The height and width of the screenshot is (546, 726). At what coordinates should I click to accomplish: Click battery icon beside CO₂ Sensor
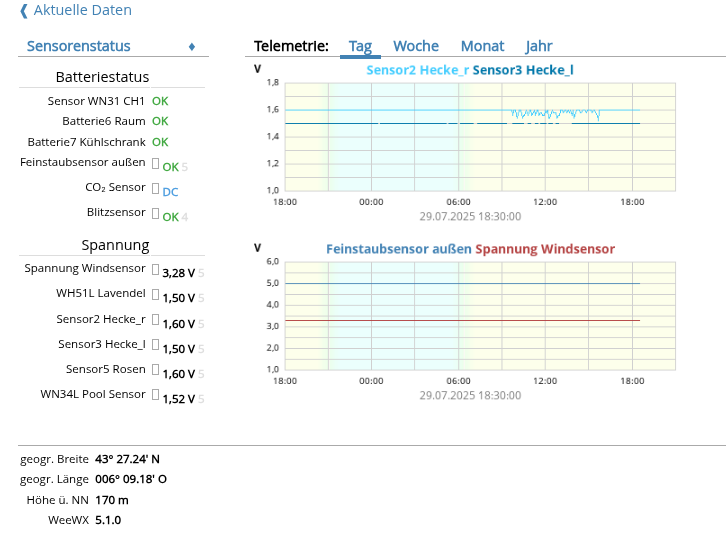[x=155, y=187]
